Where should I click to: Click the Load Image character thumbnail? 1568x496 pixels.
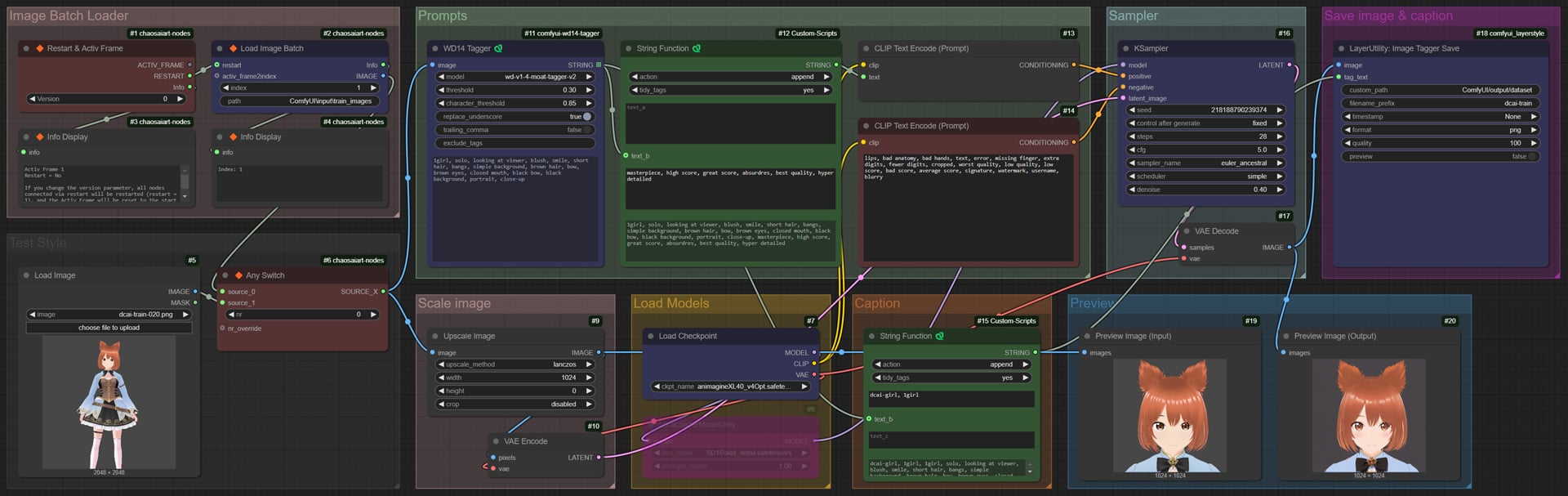[x=109, y=402]
